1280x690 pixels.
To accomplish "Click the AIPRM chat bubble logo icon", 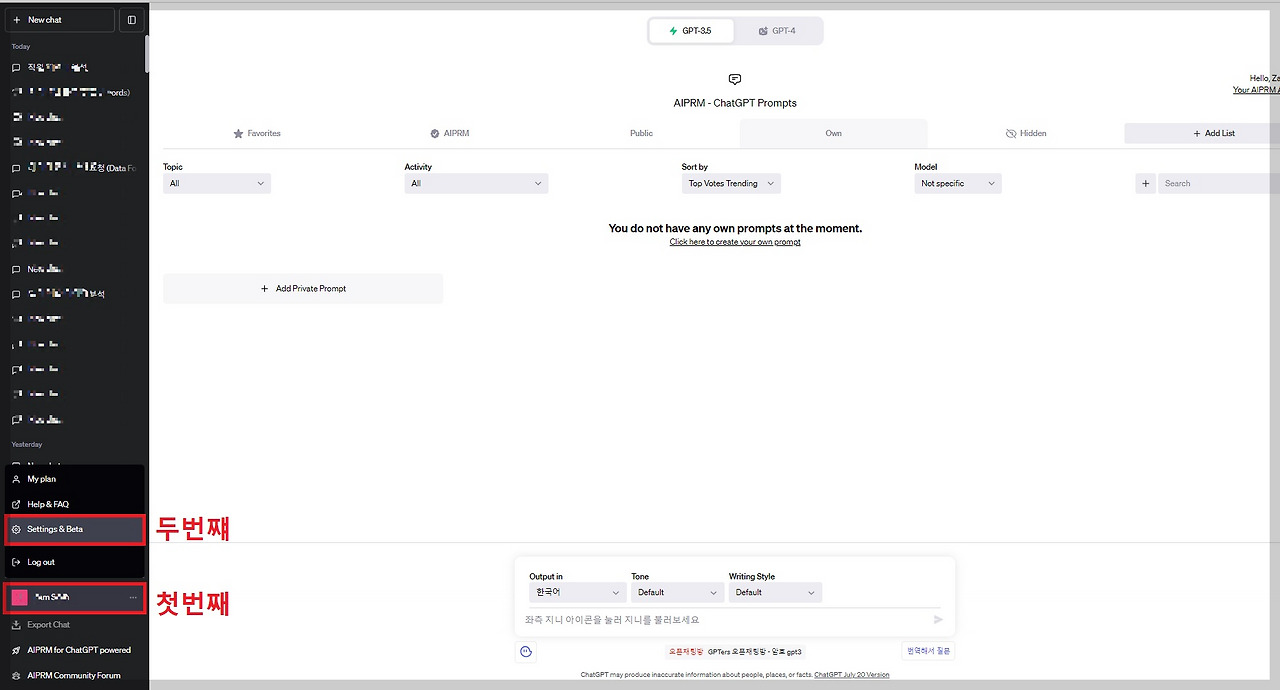I will pyautogui.click(x=735, y=80).
